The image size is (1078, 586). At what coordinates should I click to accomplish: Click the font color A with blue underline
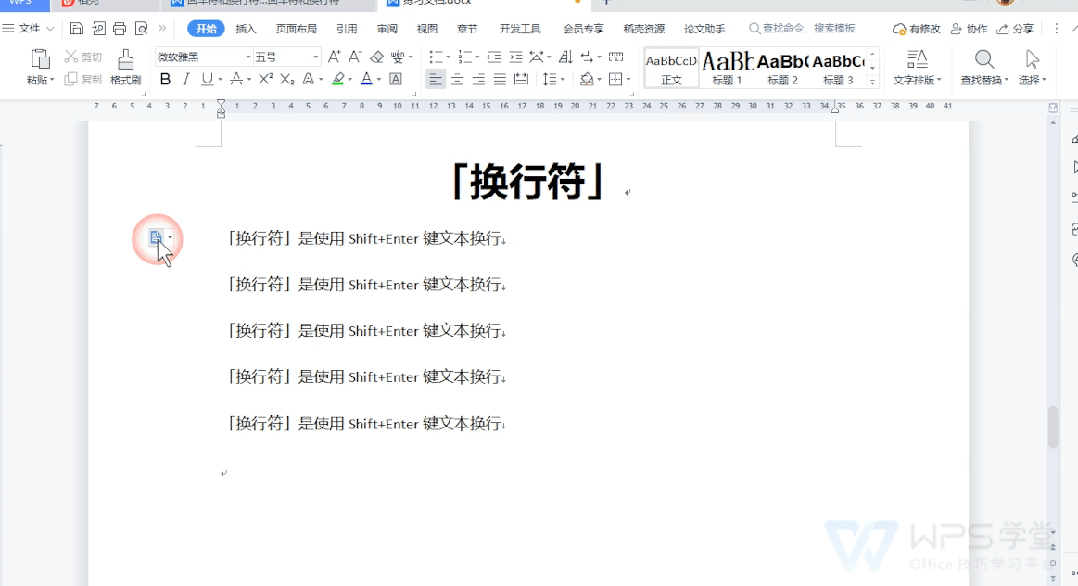[x=366, y=79]
